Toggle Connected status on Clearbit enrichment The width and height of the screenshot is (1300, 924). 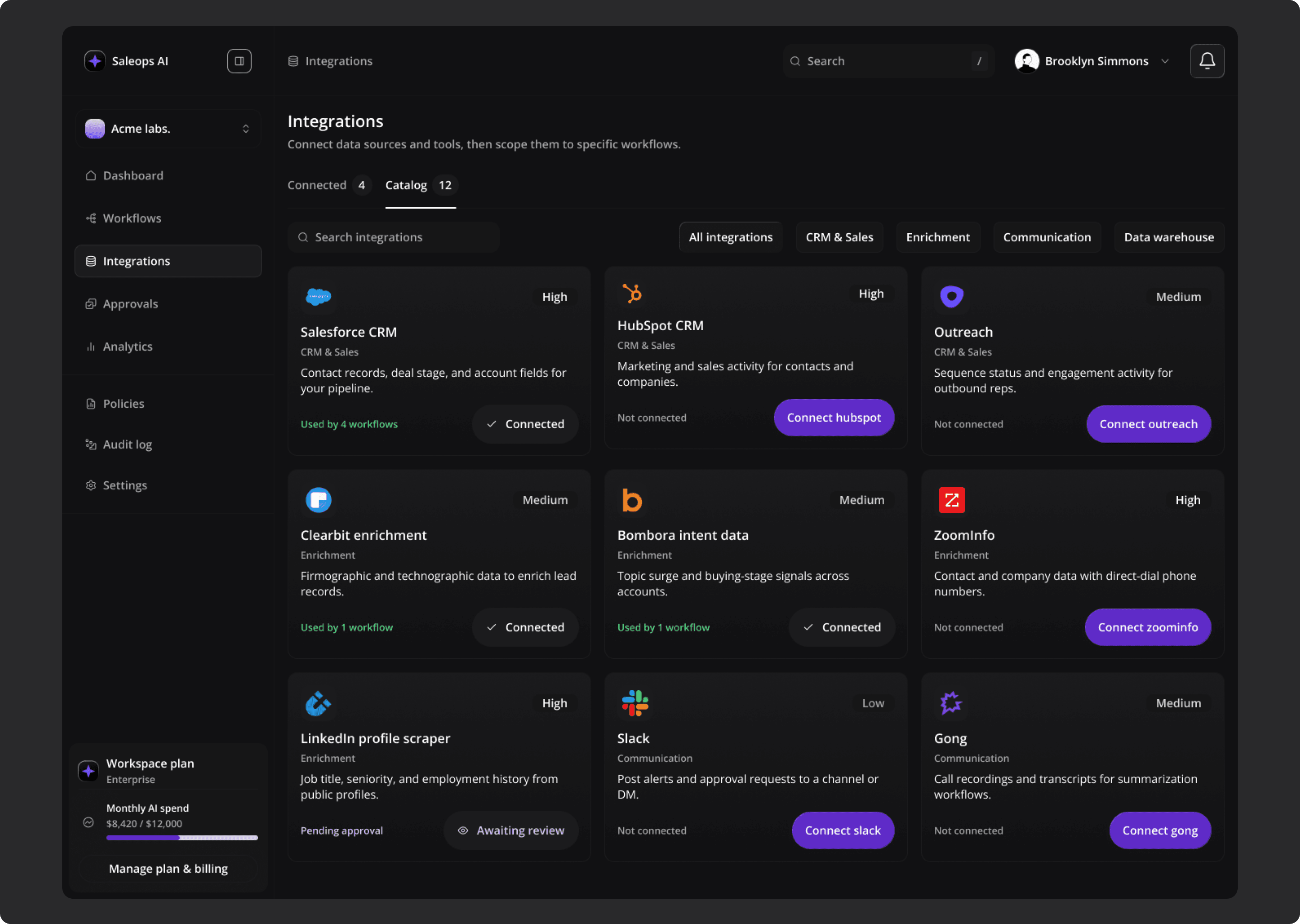[525, 627]
